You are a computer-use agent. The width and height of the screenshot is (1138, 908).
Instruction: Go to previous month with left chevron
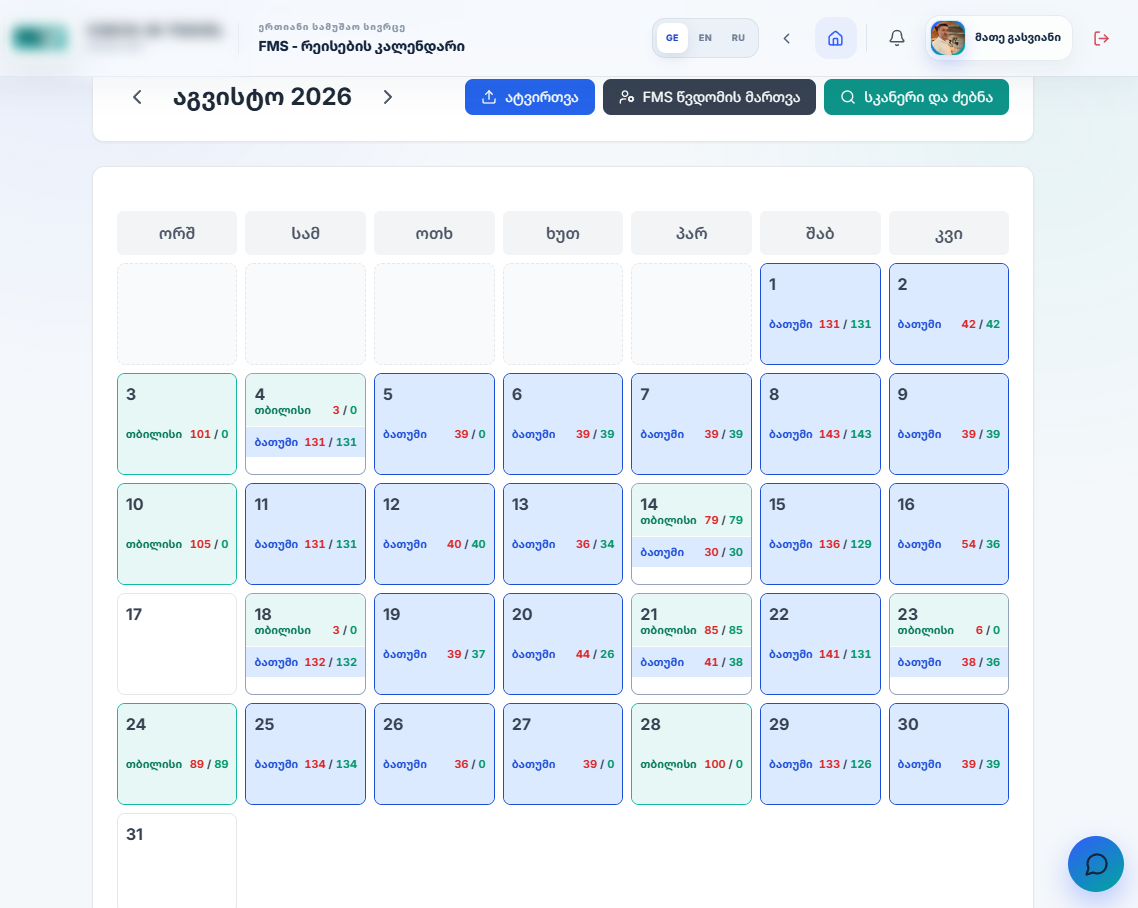click(x=136, y=97)
